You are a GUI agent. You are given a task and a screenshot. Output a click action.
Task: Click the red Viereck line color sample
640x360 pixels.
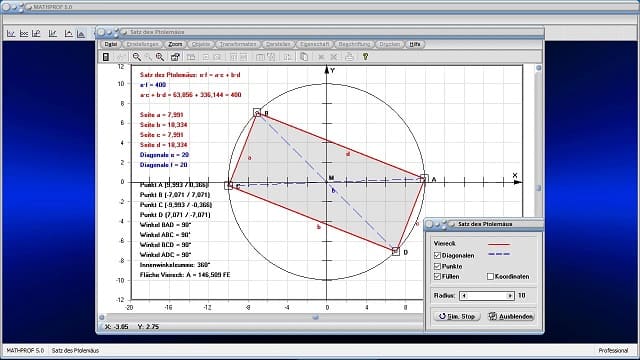[x=499, y=244]
